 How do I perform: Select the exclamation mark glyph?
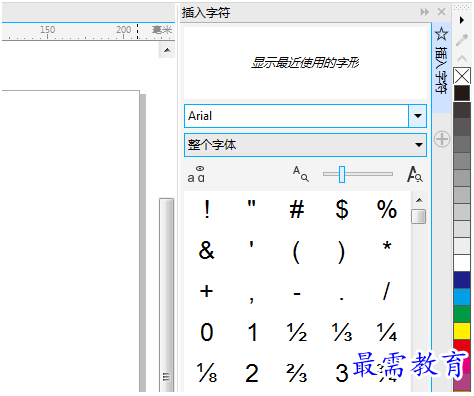(x=207, y=209)
